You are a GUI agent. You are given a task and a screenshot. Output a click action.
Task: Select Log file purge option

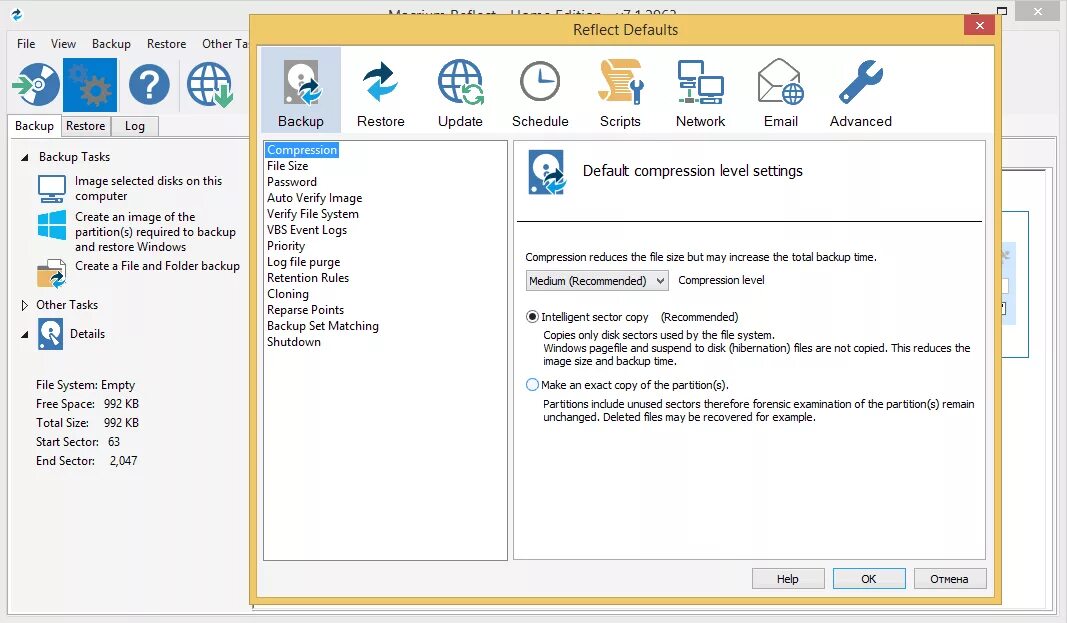pyautogui.click(x=303, y=262)
